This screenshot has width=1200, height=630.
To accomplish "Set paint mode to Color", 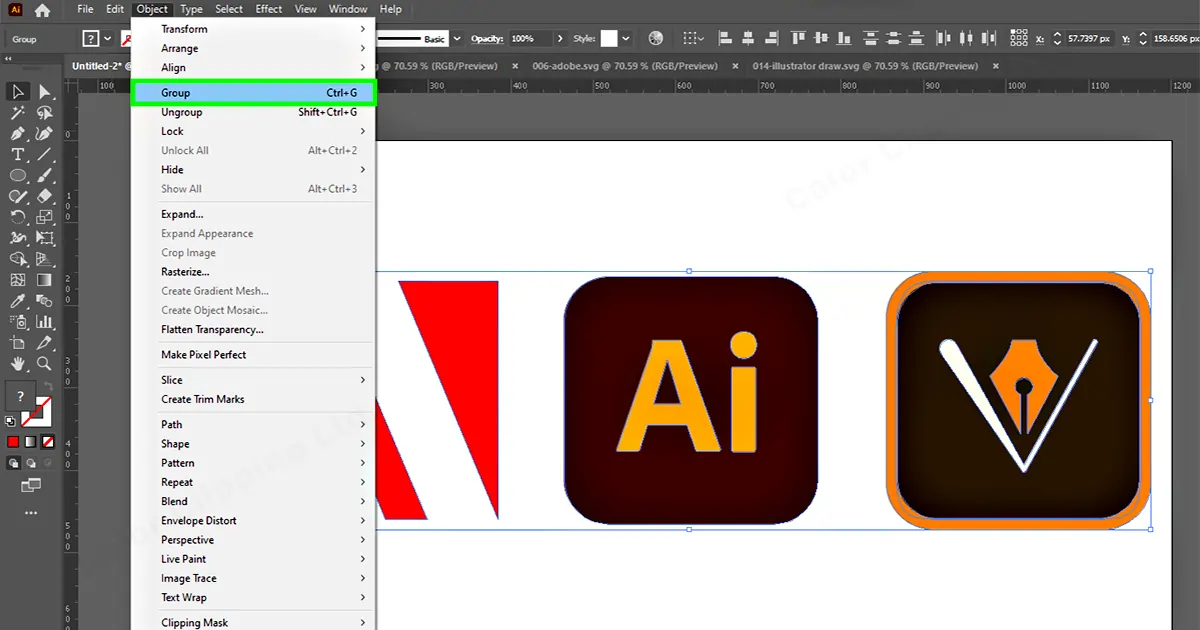I will pyautogui.click(x=14, y=442).
